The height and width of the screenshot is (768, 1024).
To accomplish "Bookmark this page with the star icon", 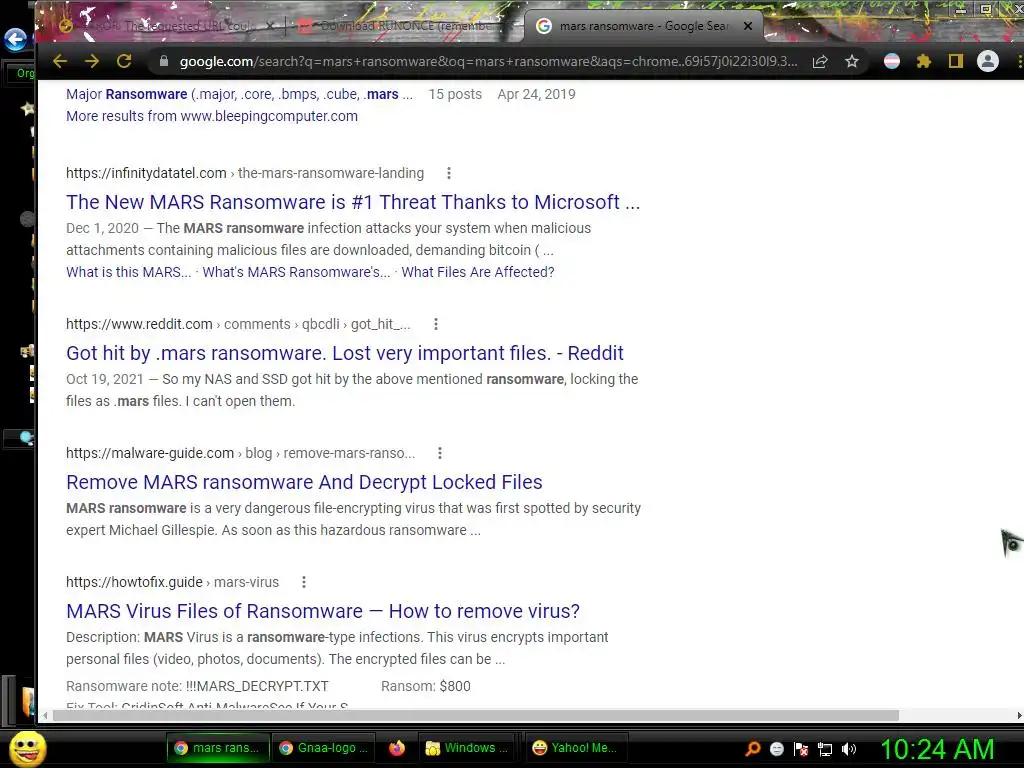I will pos(852,61).
